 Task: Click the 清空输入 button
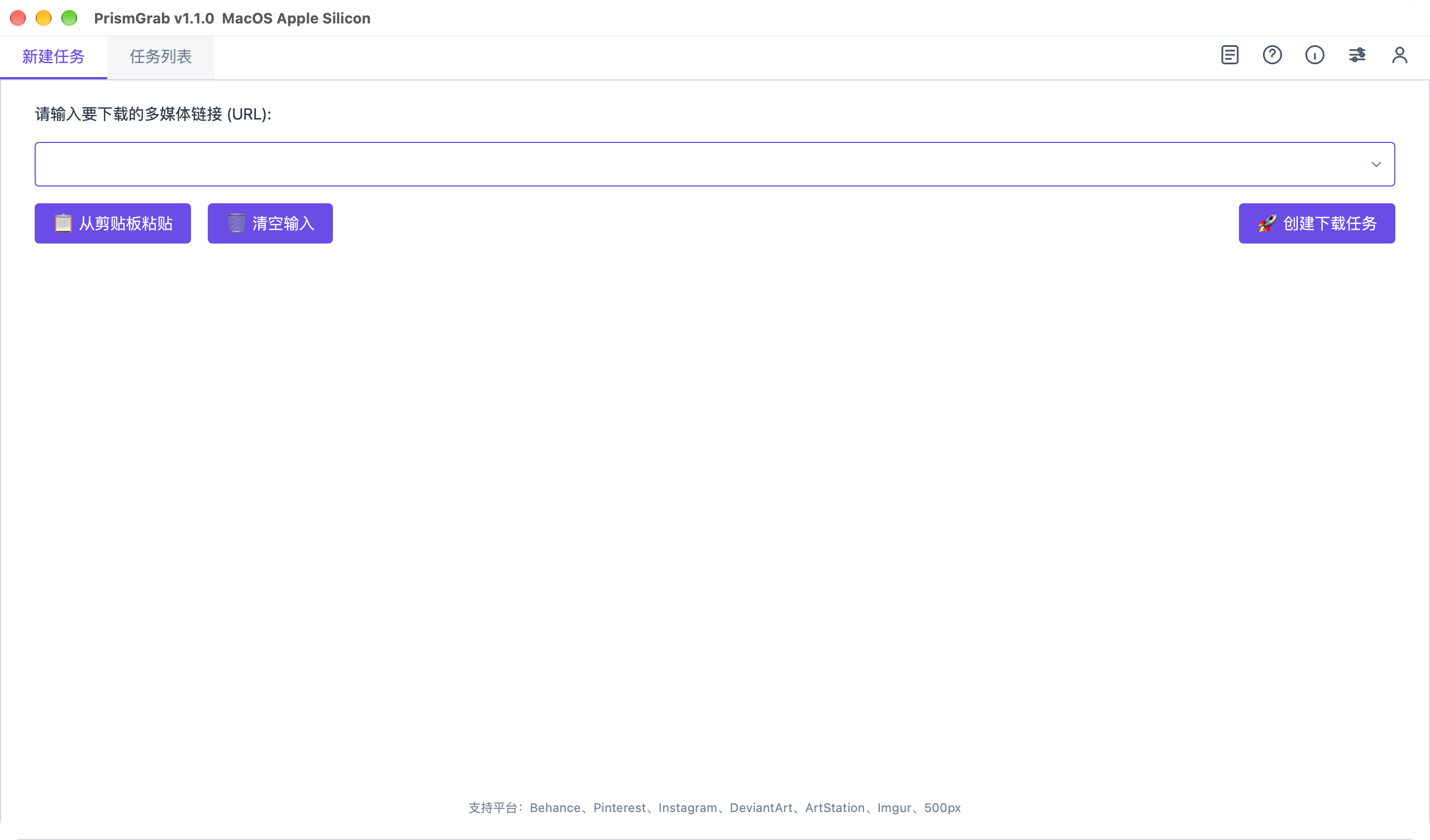click(x=270, y=223)
